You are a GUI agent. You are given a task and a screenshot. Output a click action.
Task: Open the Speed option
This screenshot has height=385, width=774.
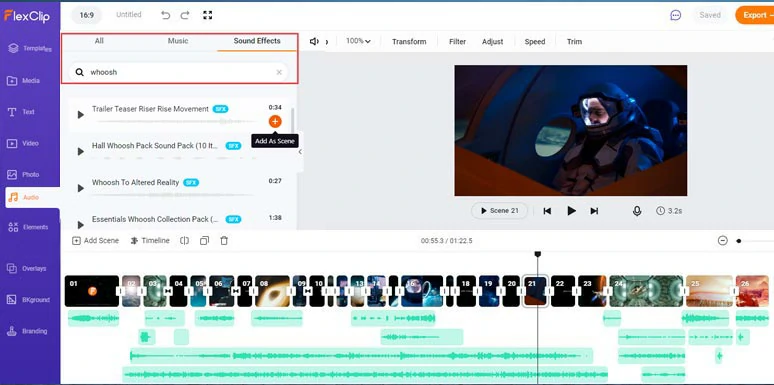point(535,41)
